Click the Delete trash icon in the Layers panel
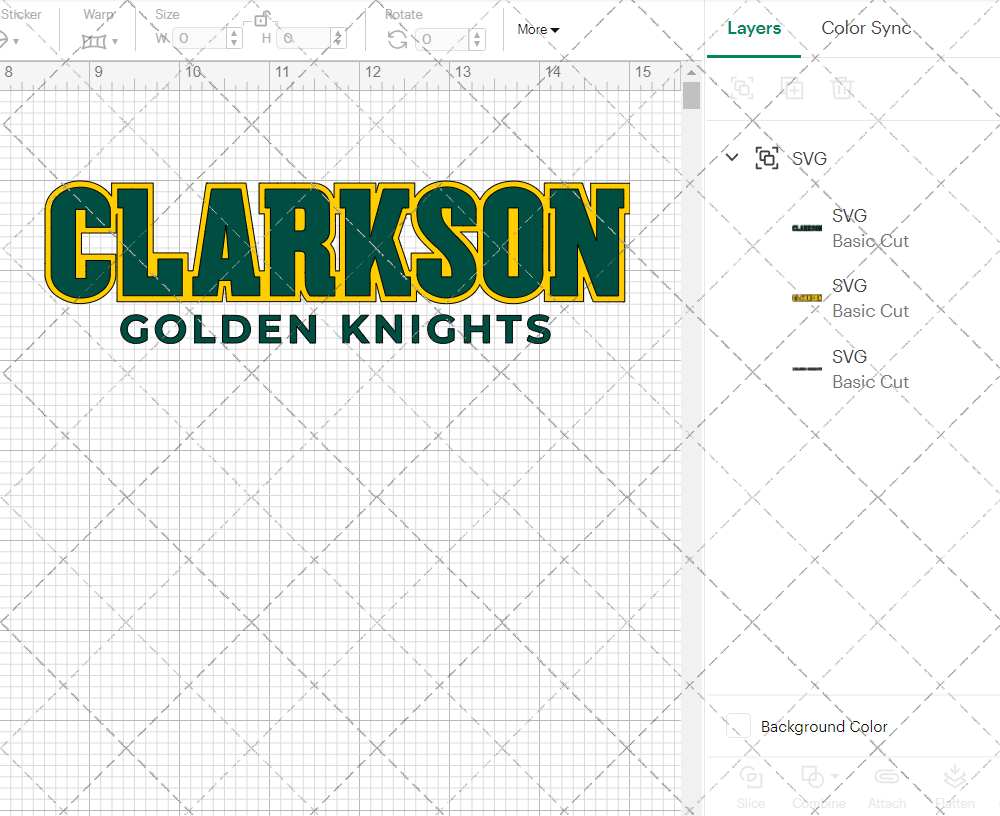1000x816 pixels. click(x=842, y=88)
